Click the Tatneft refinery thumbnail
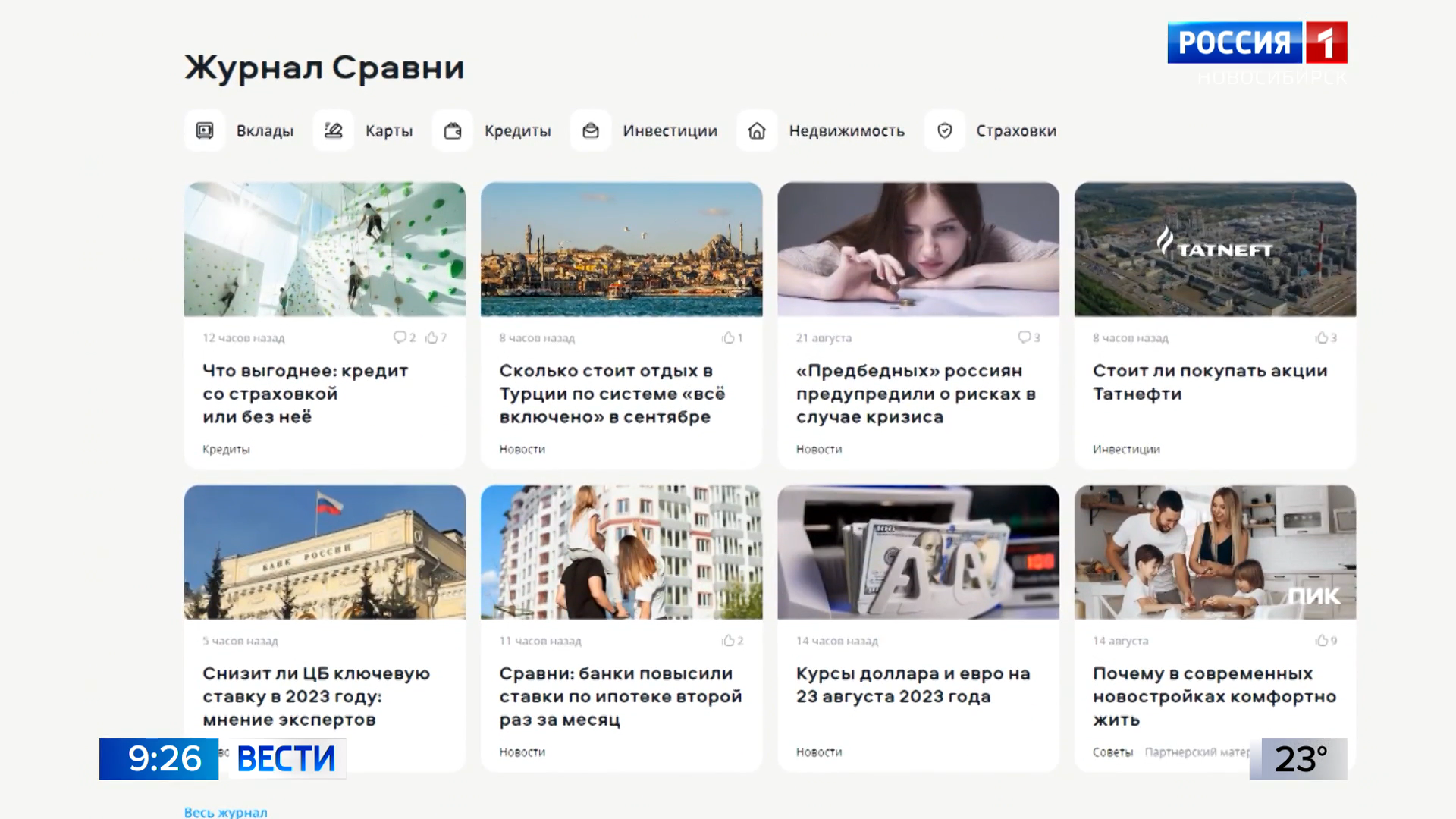 [1215, 249]
